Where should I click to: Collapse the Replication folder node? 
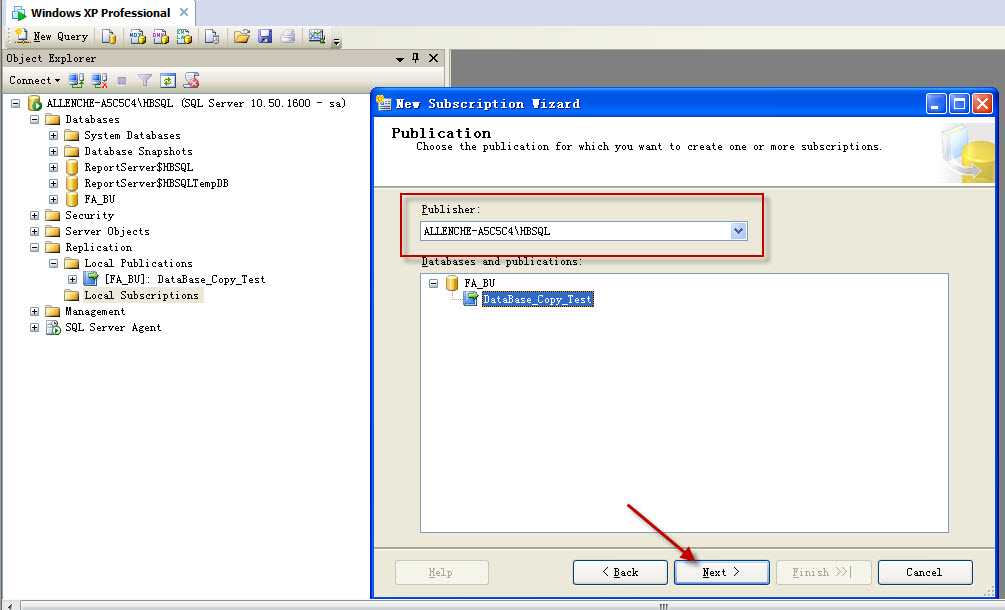[x=35, y=247]
